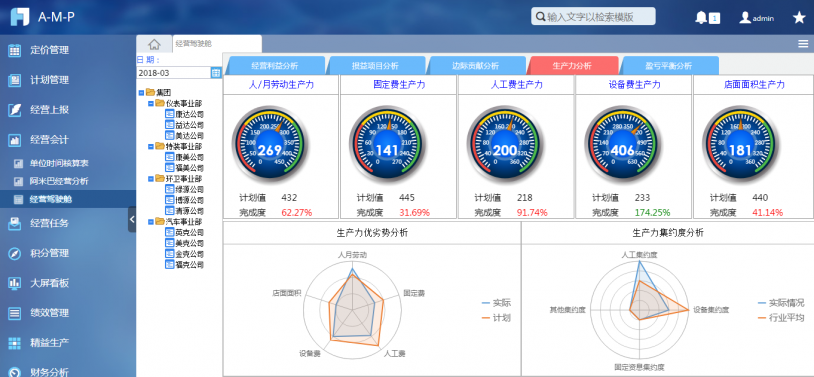This screenshot has width=814, height=377.
Task: Collapse the 特装事业部 tree node
Action: (x=151, y=146)
